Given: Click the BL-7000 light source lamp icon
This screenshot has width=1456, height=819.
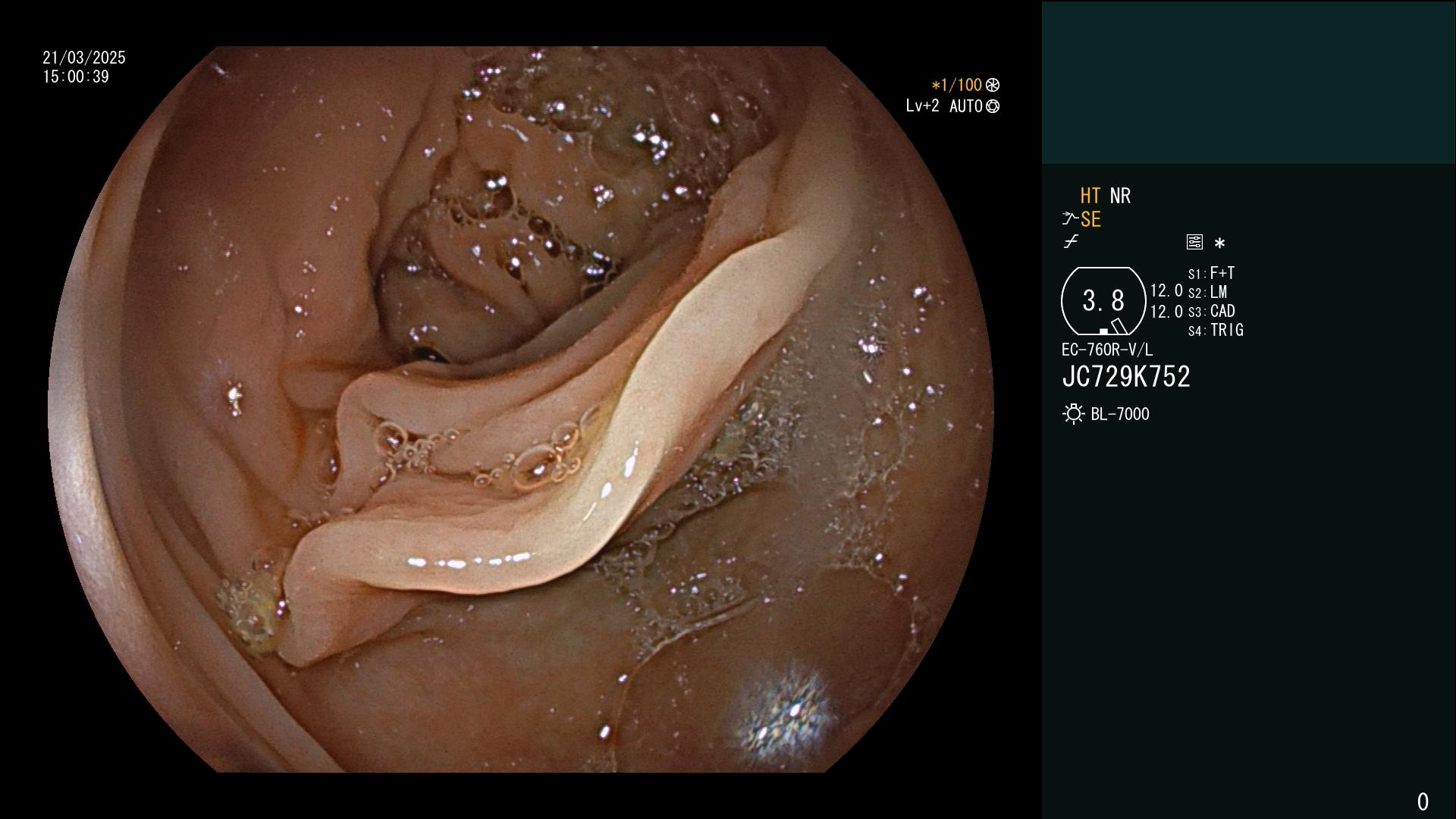Looking at the screenshot, I should click(1074, 414).
